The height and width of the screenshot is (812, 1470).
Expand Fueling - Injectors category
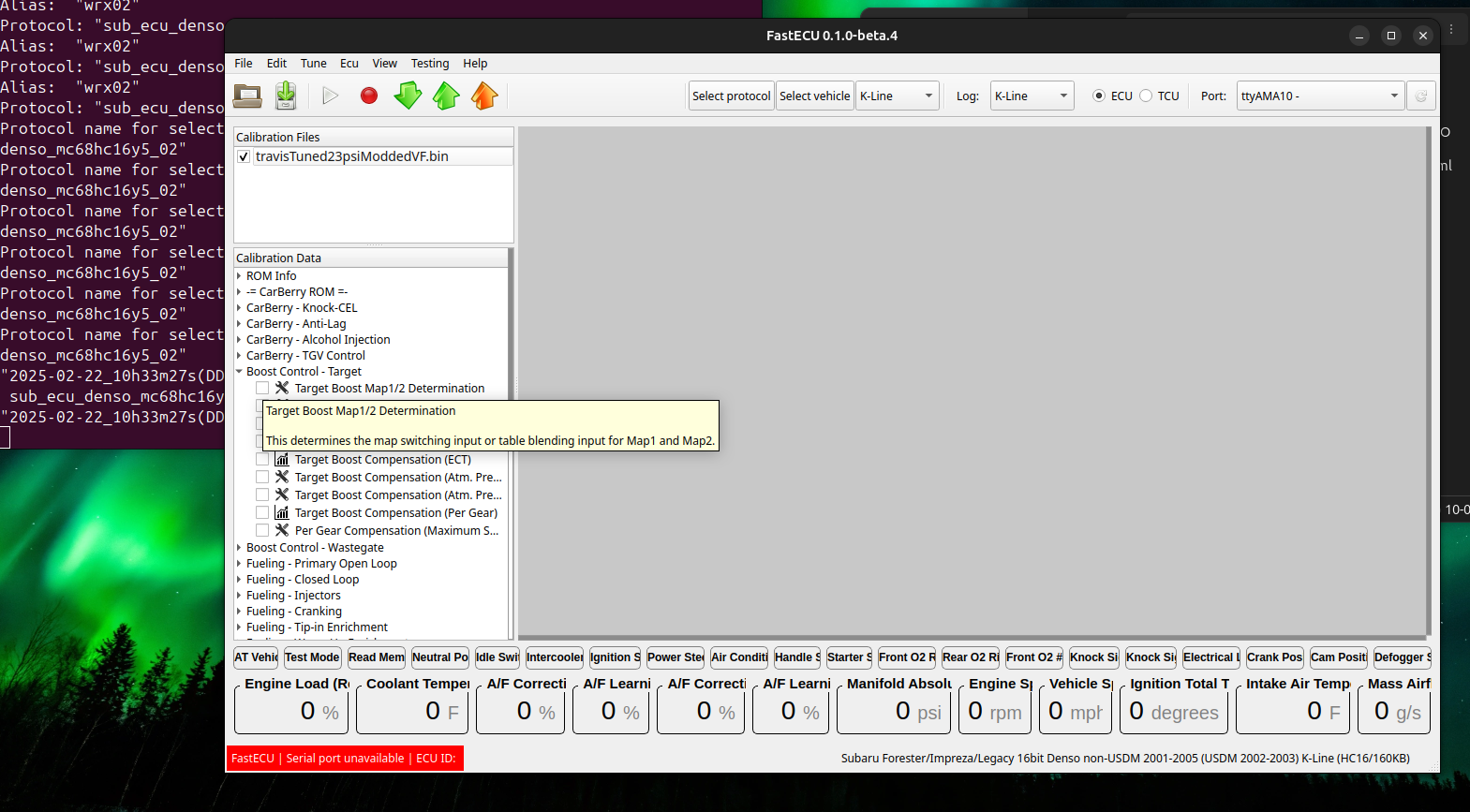[239, 596]
